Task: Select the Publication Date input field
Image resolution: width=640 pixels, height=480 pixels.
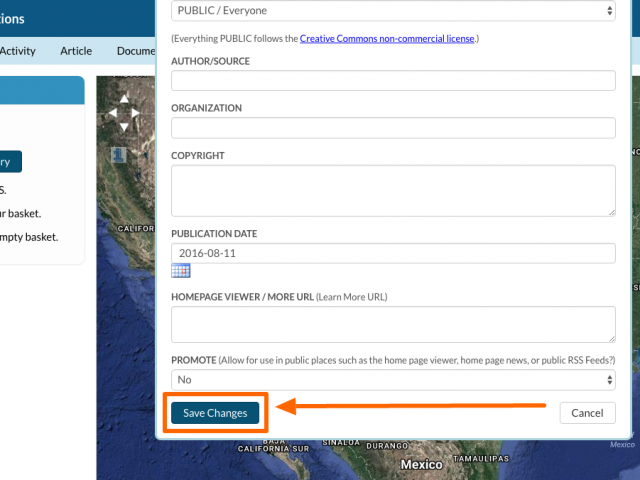Action: (x=392, y=253)
